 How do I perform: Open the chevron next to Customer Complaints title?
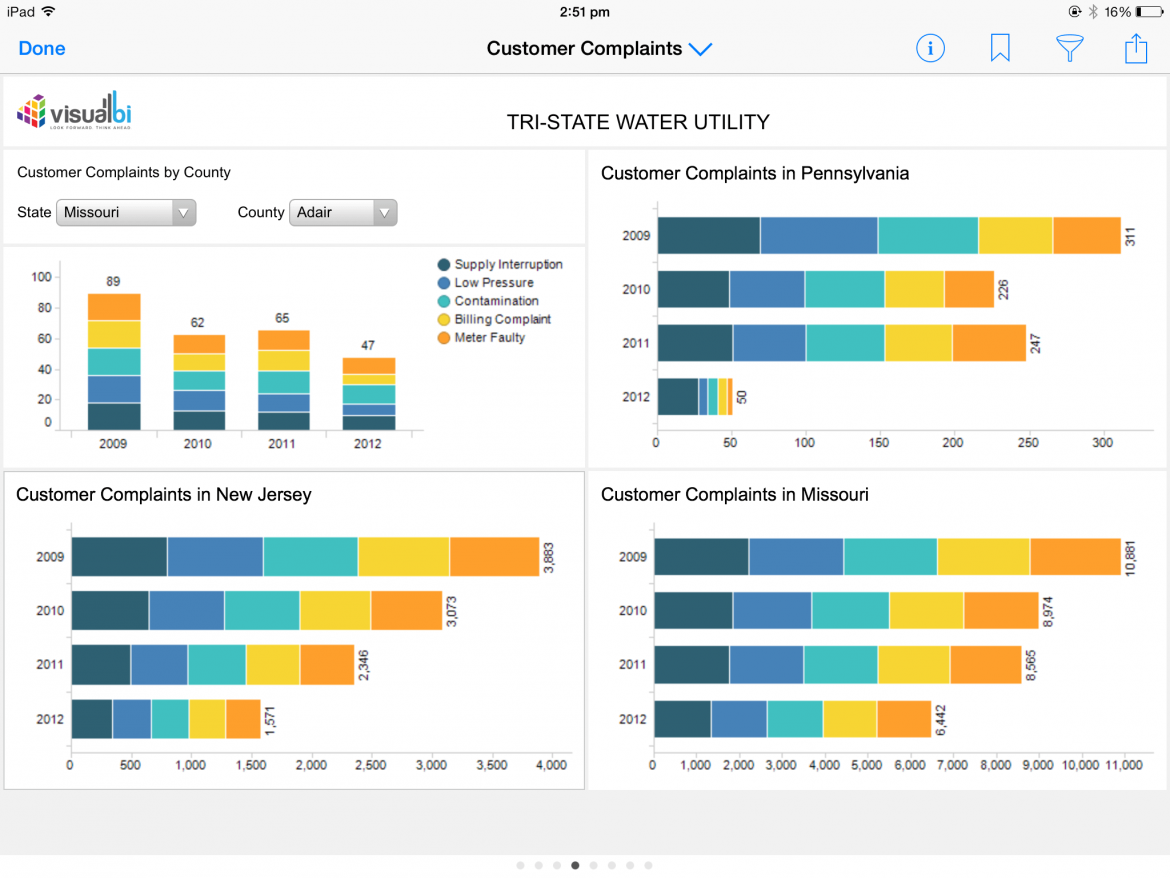(x=700, y=48)
